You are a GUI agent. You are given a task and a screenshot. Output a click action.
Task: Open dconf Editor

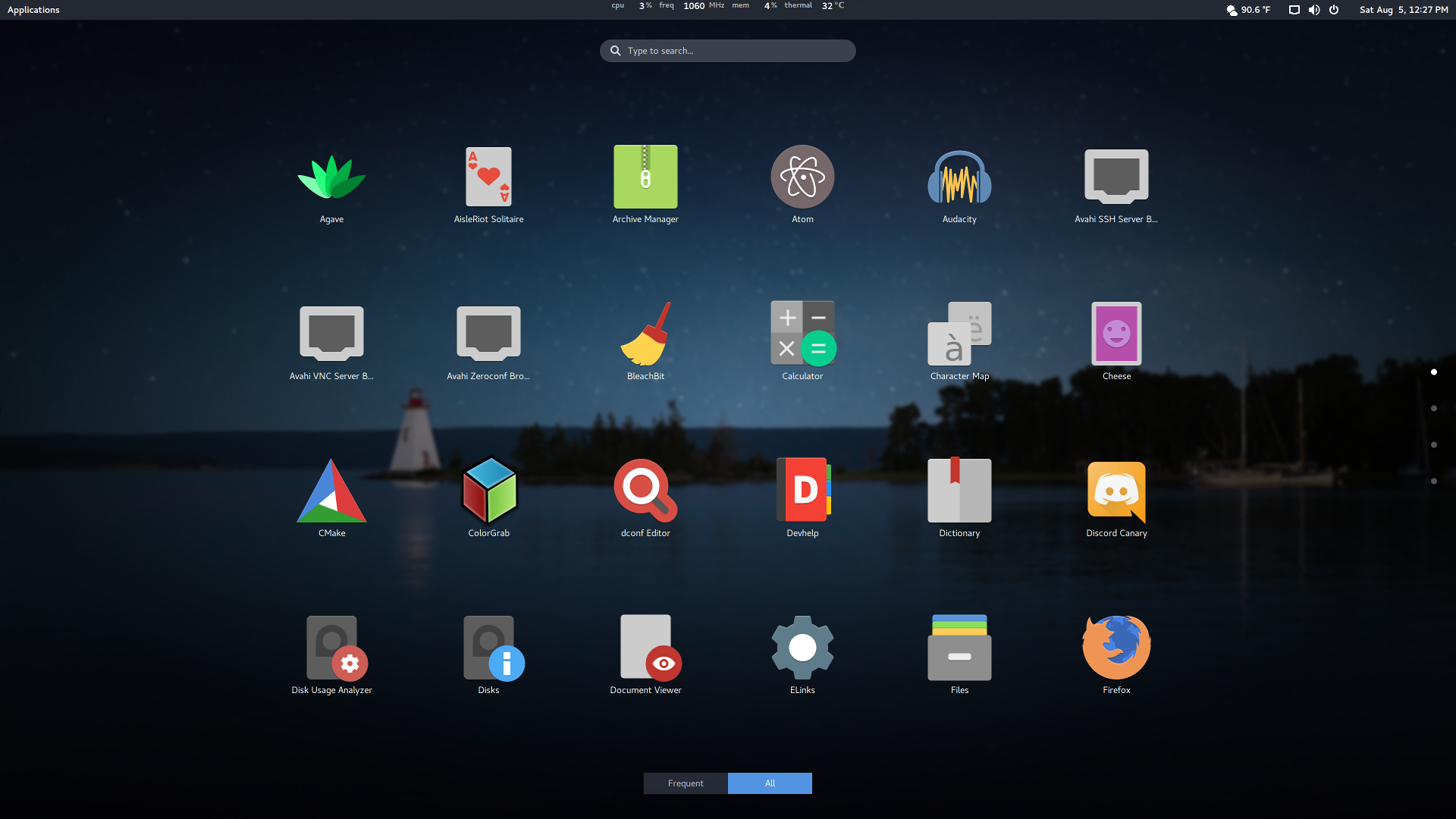[645, 491]
